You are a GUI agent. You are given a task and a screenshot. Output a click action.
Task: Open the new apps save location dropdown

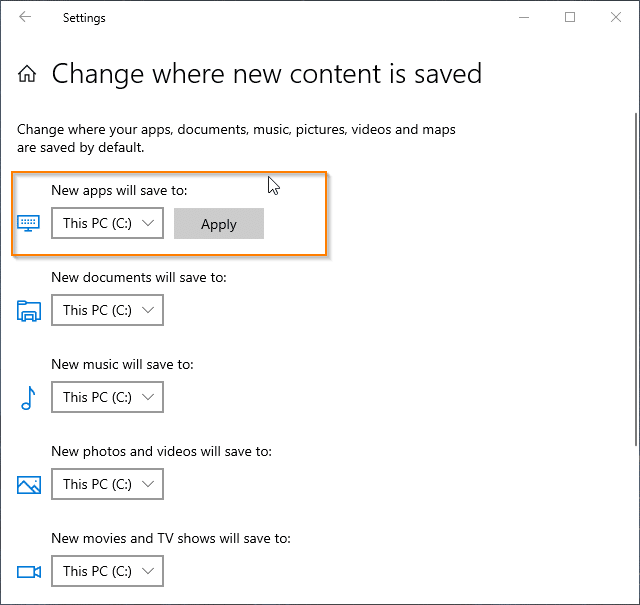tap(107, 223)
